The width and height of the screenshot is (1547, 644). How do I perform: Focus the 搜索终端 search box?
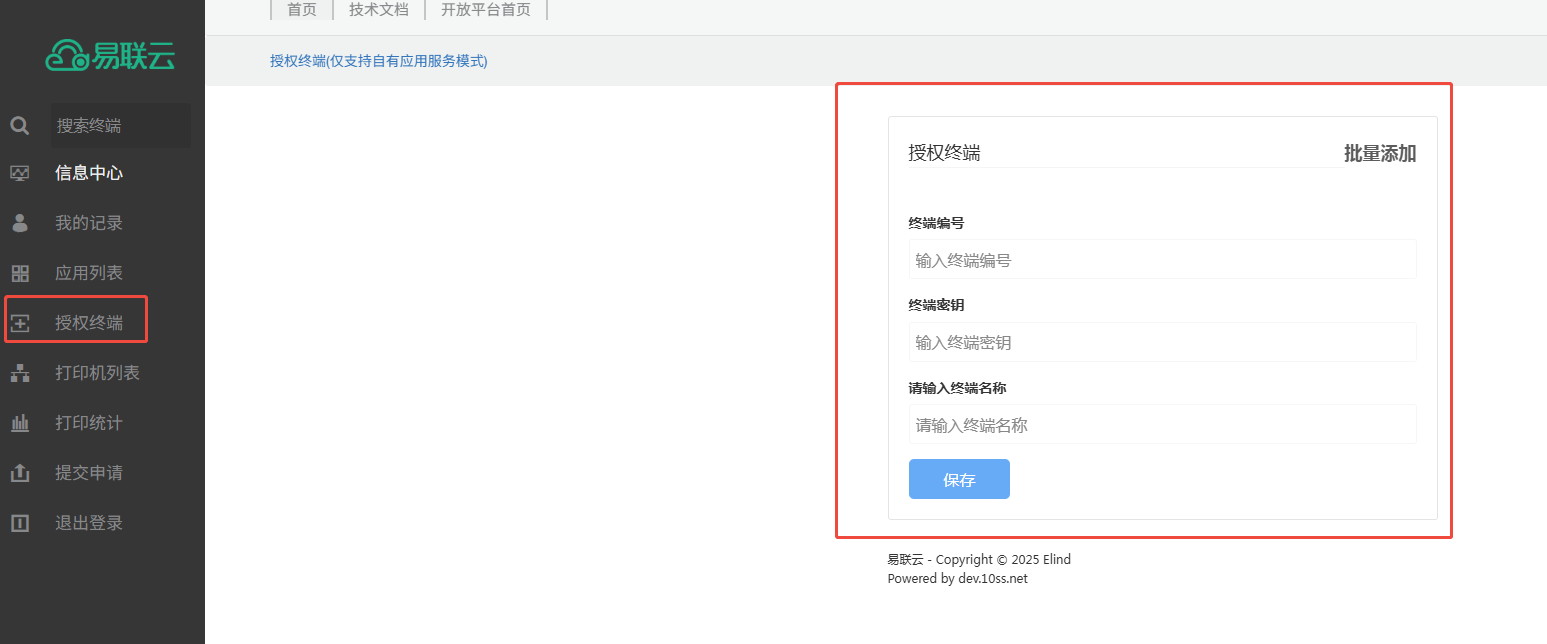120,126
